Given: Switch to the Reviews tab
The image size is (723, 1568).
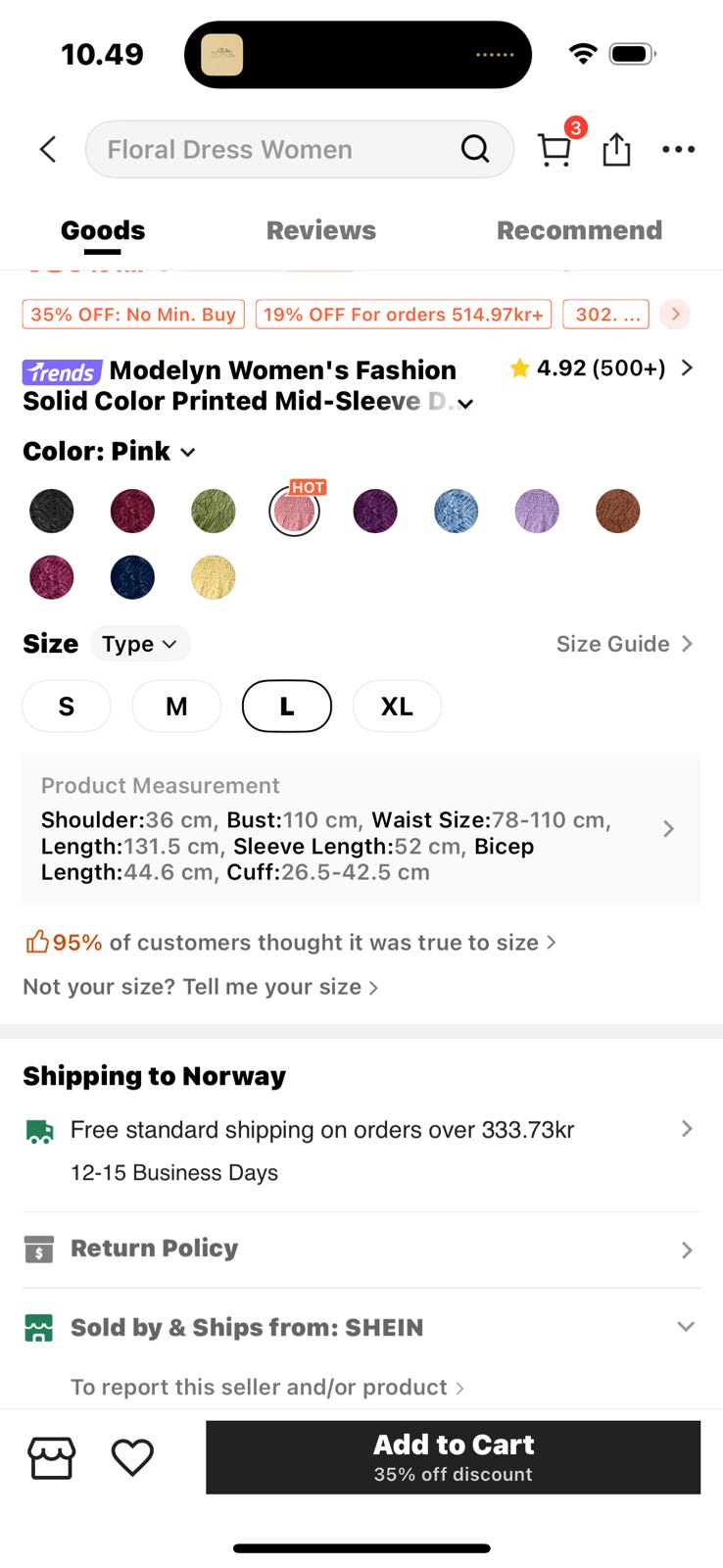Looking at the screenshot, I should tap(321, 230).
